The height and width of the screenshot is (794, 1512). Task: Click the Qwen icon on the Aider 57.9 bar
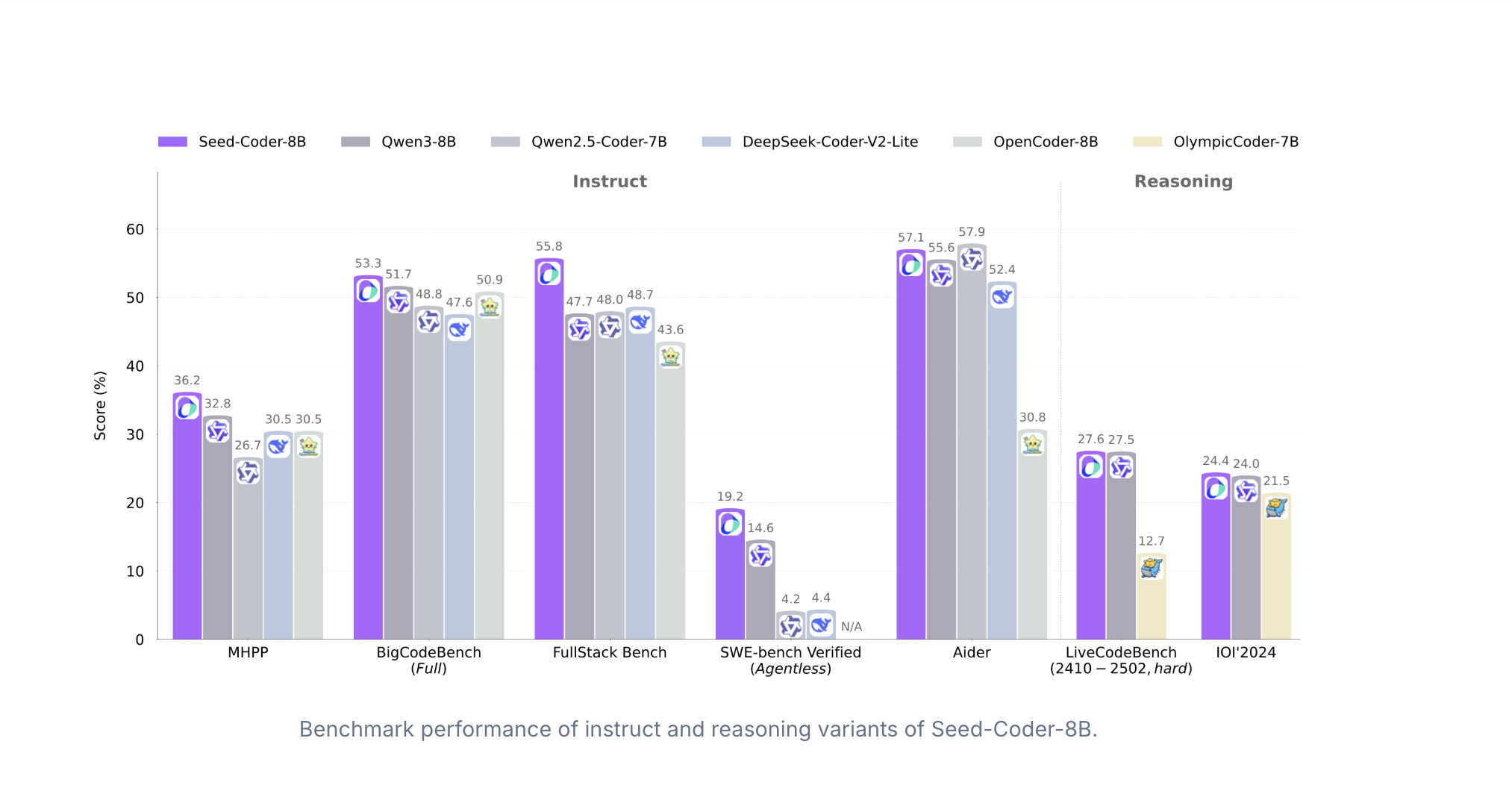coord(972,259)
